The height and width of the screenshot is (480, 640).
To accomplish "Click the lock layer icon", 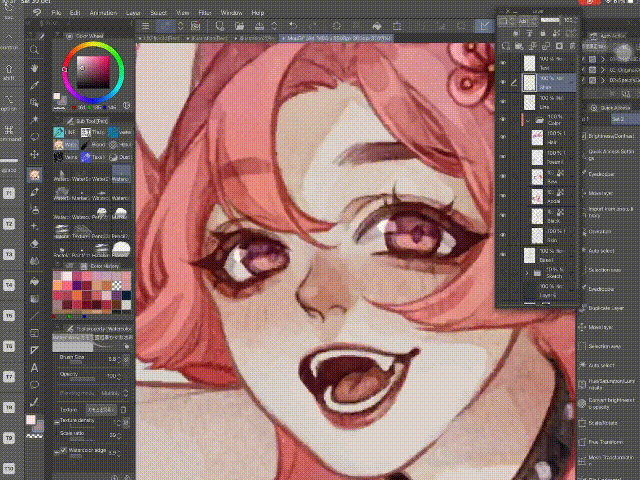I will coord(542,33).
